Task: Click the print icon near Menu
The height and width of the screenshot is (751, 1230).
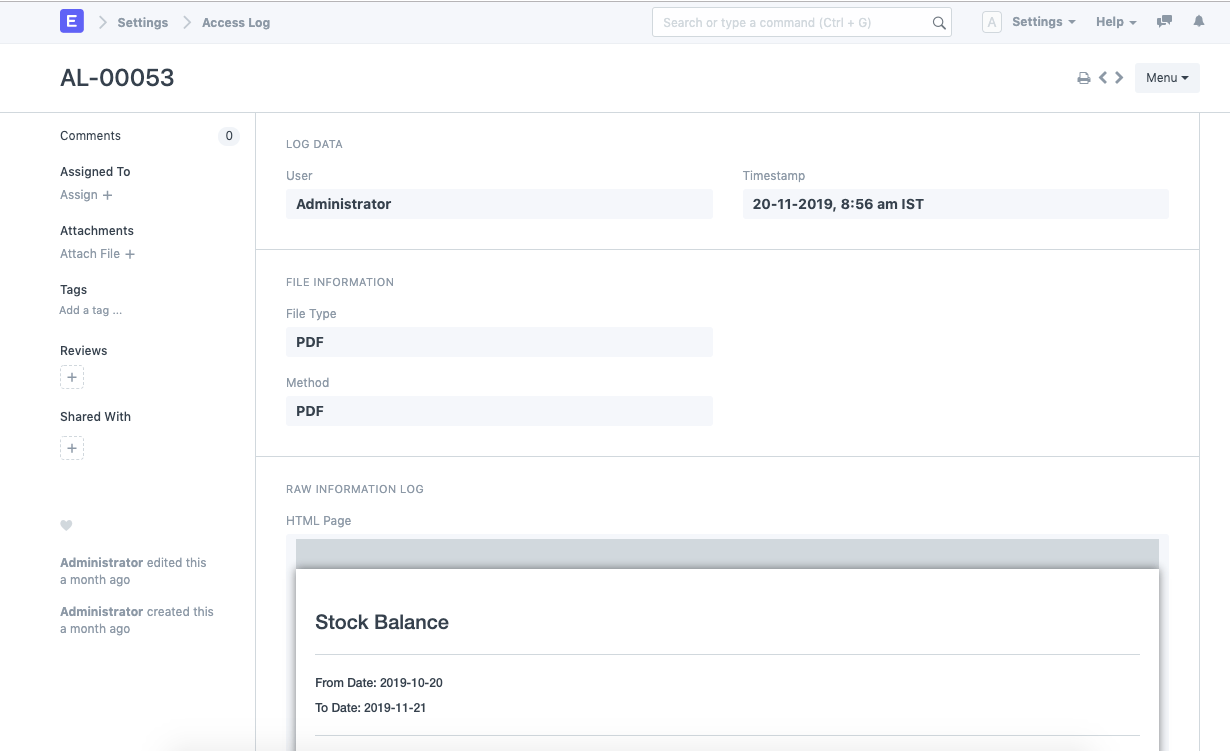Action: pos(1084,77)
